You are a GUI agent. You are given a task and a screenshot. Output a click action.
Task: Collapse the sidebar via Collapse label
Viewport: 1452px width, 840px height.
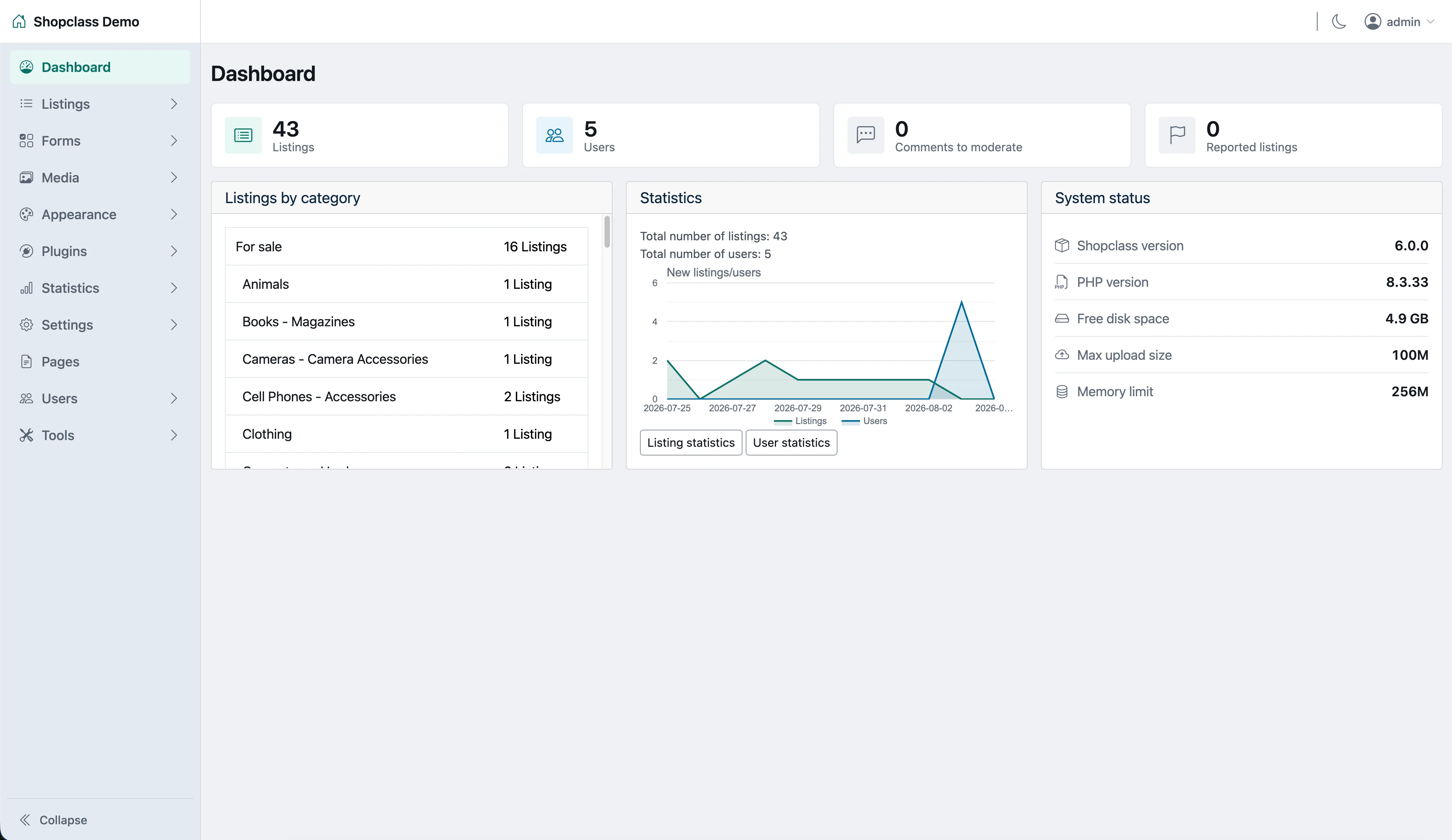pos(63,820)
